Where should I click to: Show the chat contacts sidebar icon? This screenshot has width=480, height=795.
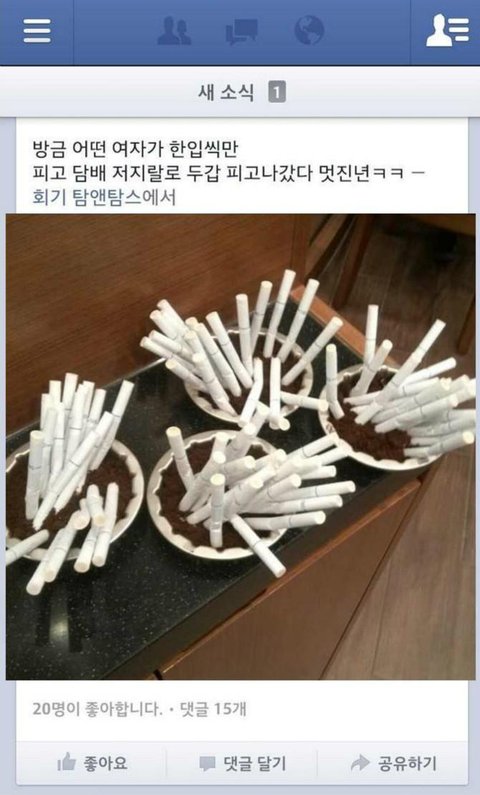(x=447, y=30)
